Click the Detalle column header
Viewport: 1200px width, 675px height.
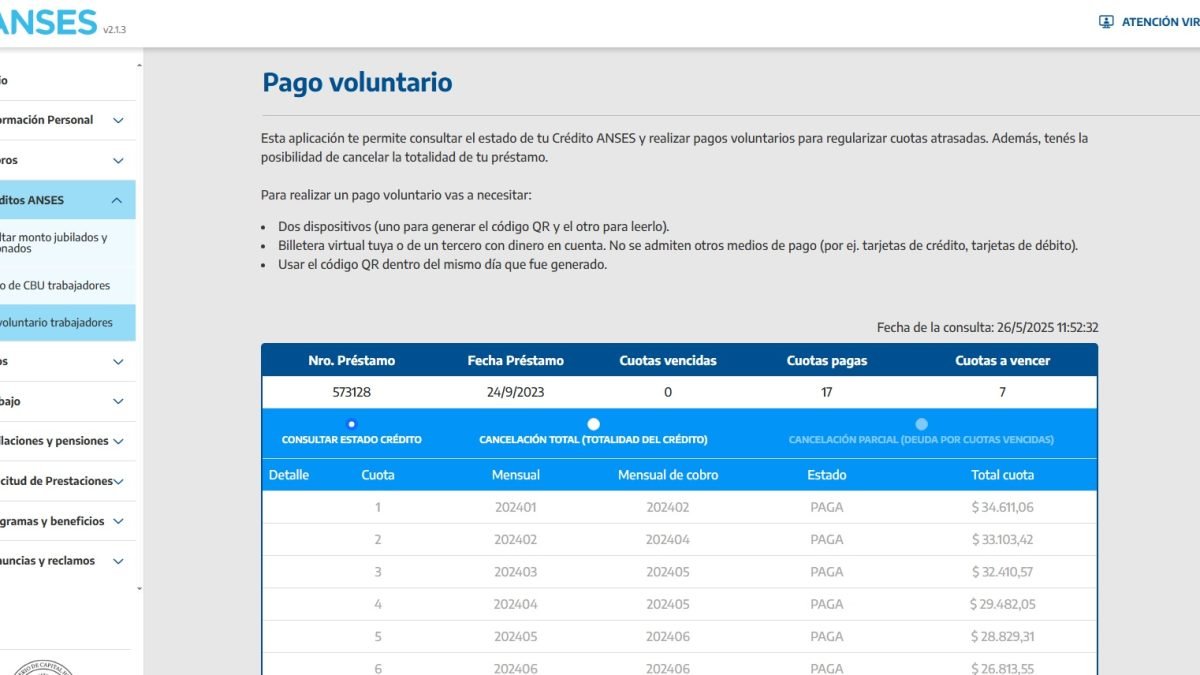(x=289, y=475)
